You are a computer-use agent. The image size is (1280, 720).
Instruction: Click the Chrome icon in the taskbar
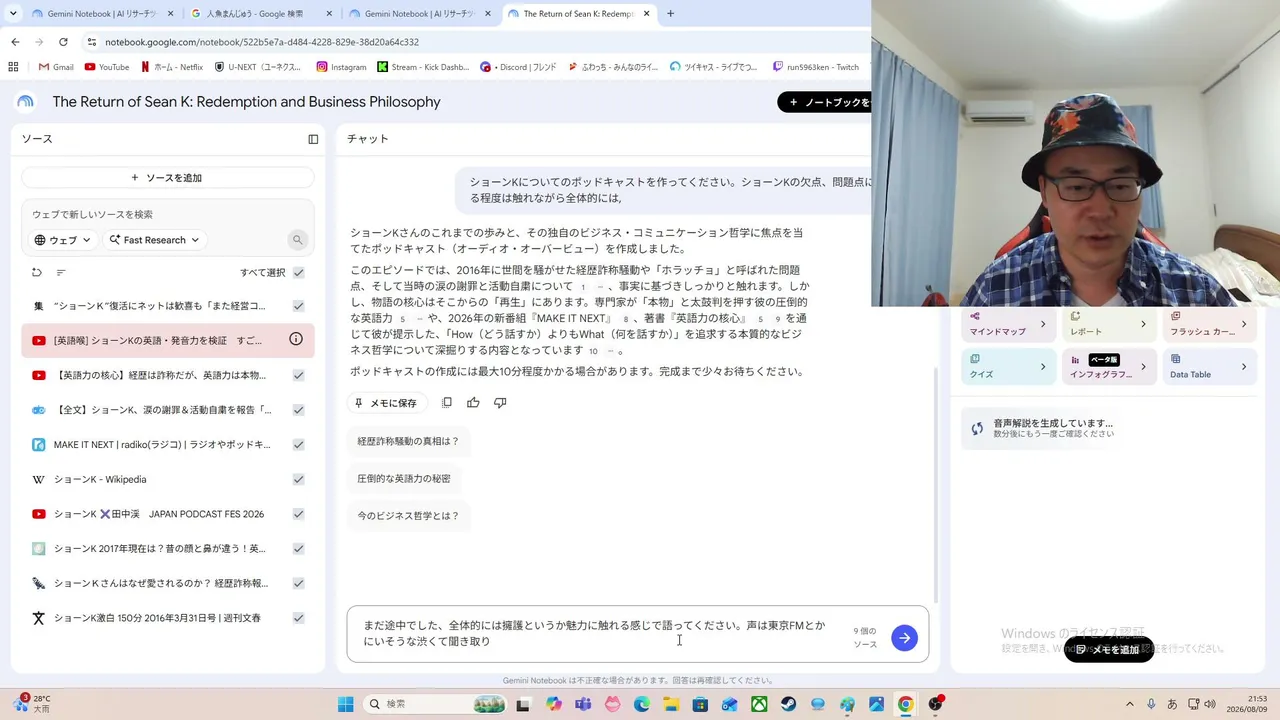[905, 704]
